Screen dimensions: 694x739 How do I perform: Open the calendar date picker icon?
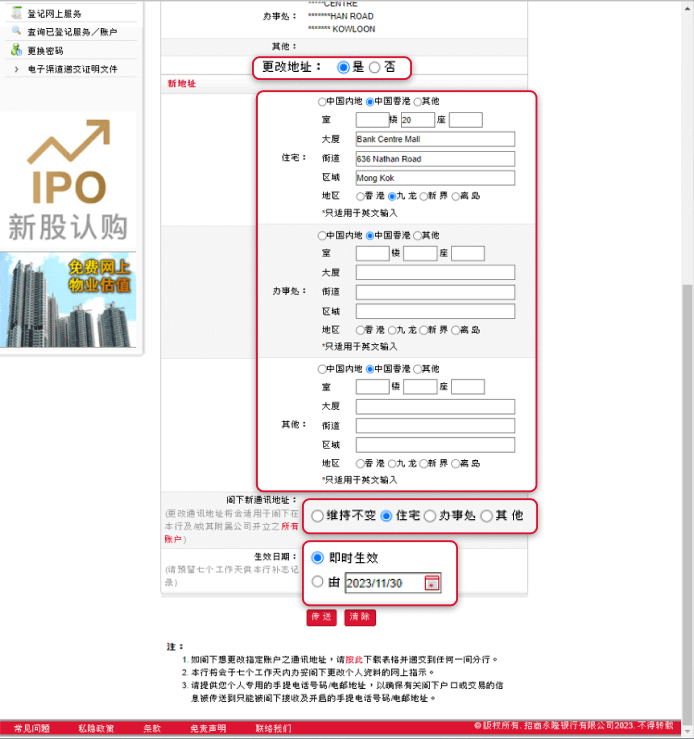point(431,583)
